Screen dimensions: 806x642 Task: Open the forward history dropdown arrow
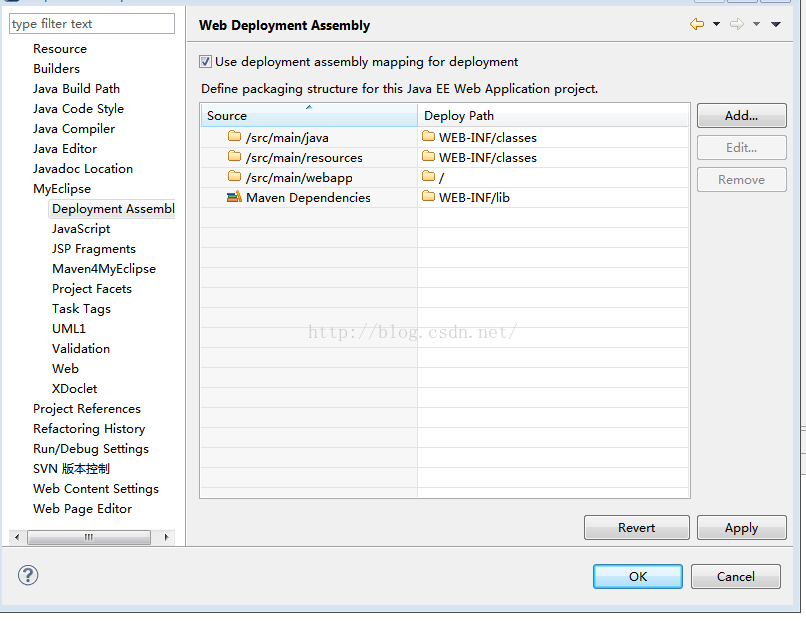tap(756, 24)
